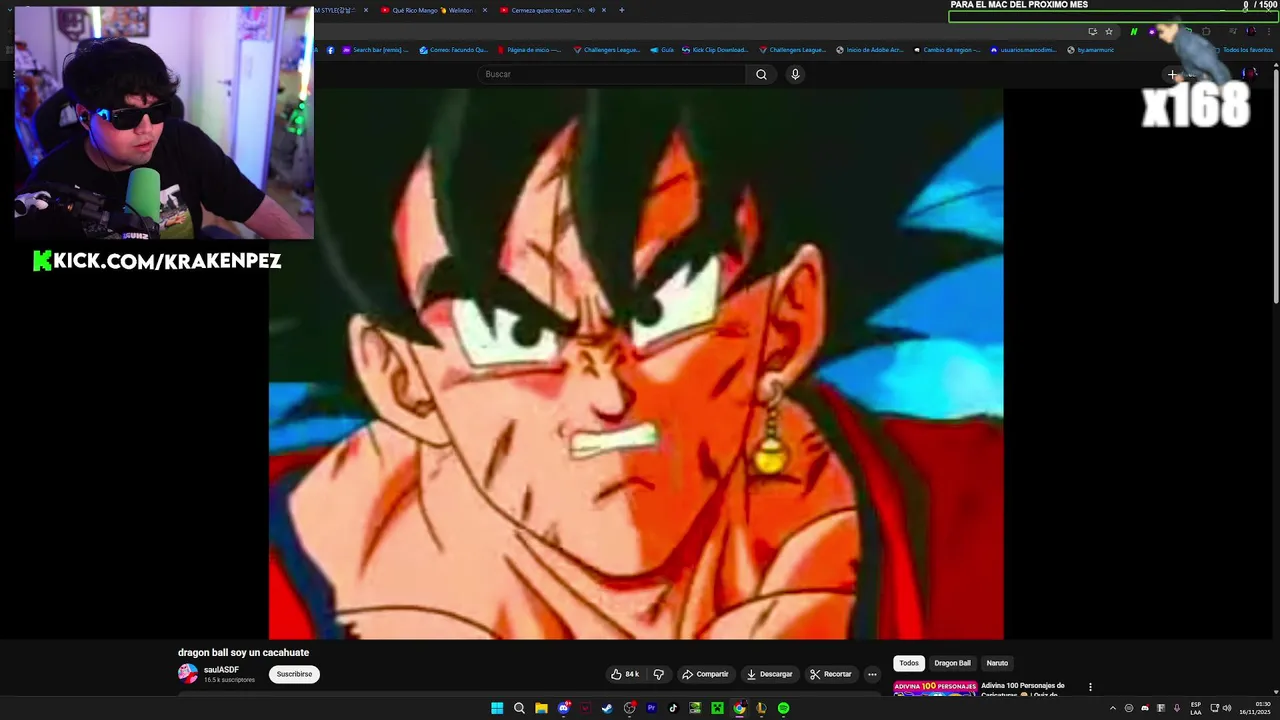Open Google Chrome from taskbar
The height and width of the screenshot is (720, 1280).
pyautogui.click(x=739, y=708)
